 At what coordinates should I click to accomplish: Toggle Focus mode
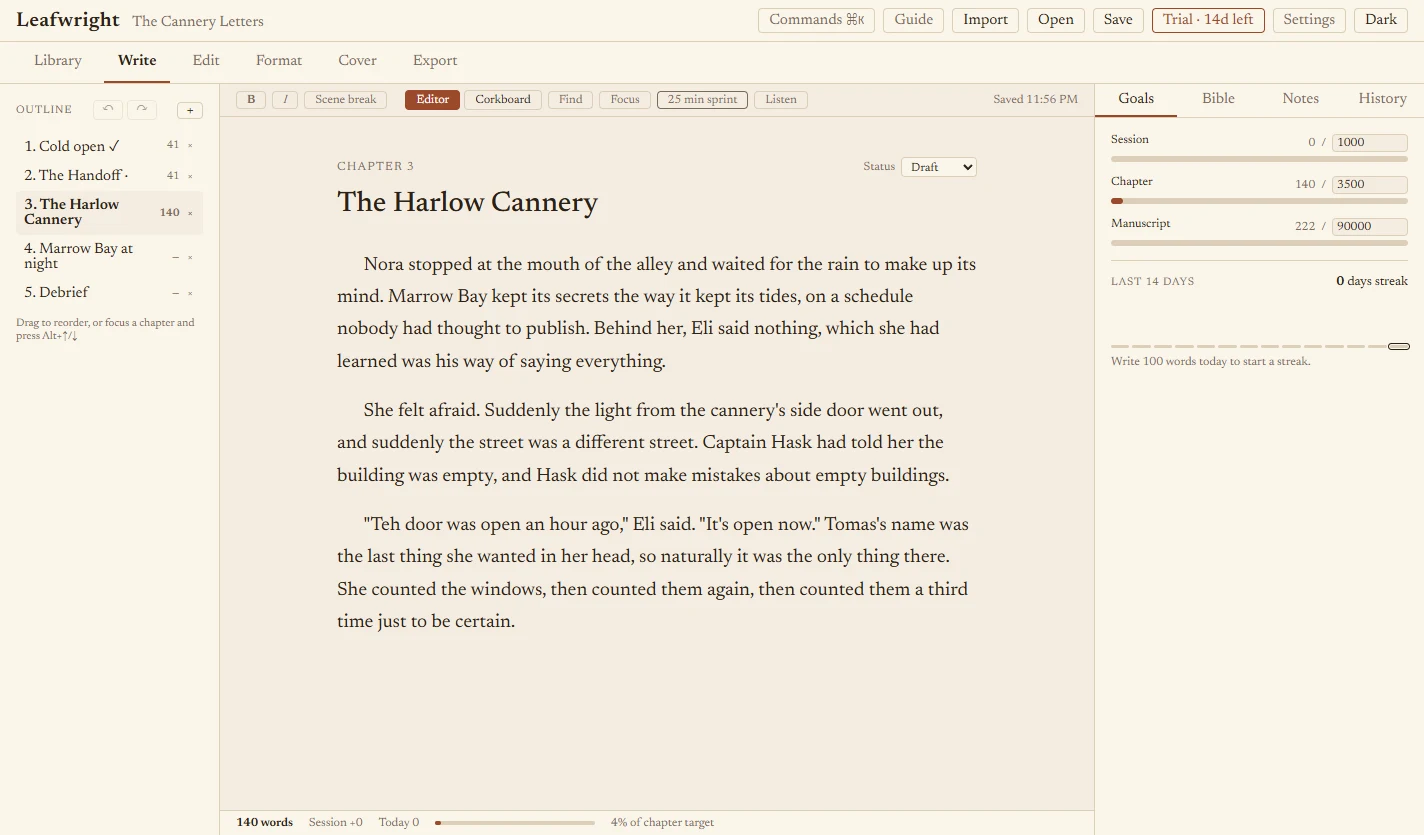[625, 100]
